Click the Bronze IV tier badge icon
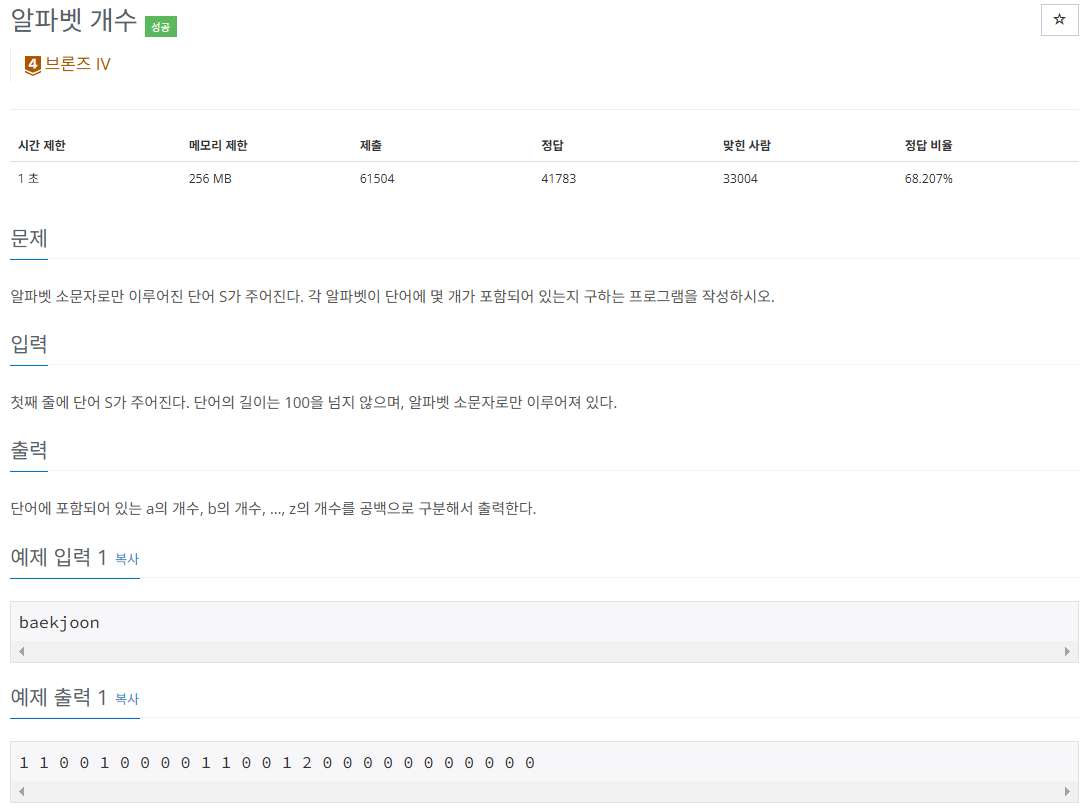The height and width of the screenshot is (811, 1090). pos(33,65)
